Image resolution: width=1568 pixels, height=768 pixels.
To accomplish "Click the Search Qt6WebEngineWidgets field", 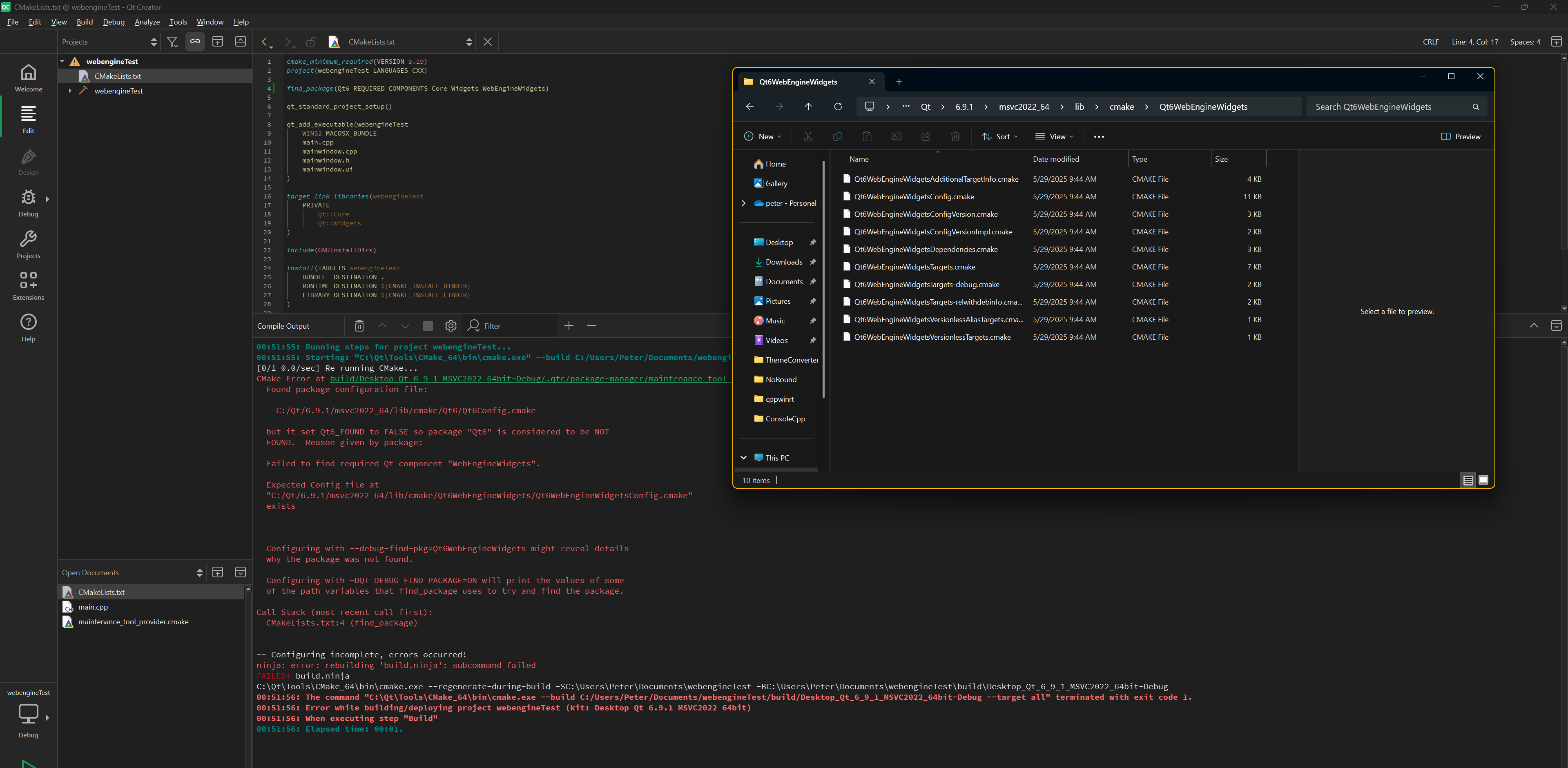I will click(1388, 107).
